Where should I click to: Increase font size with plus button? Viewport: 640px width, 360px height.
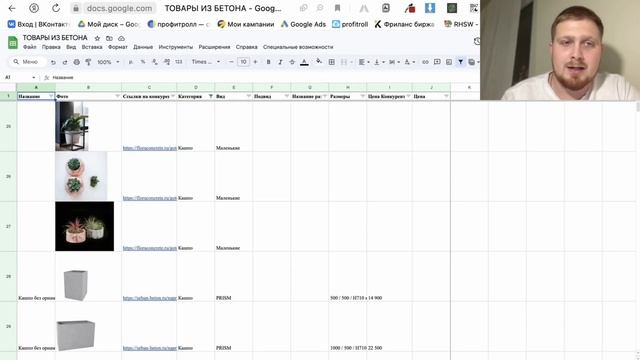pos(256,62)
